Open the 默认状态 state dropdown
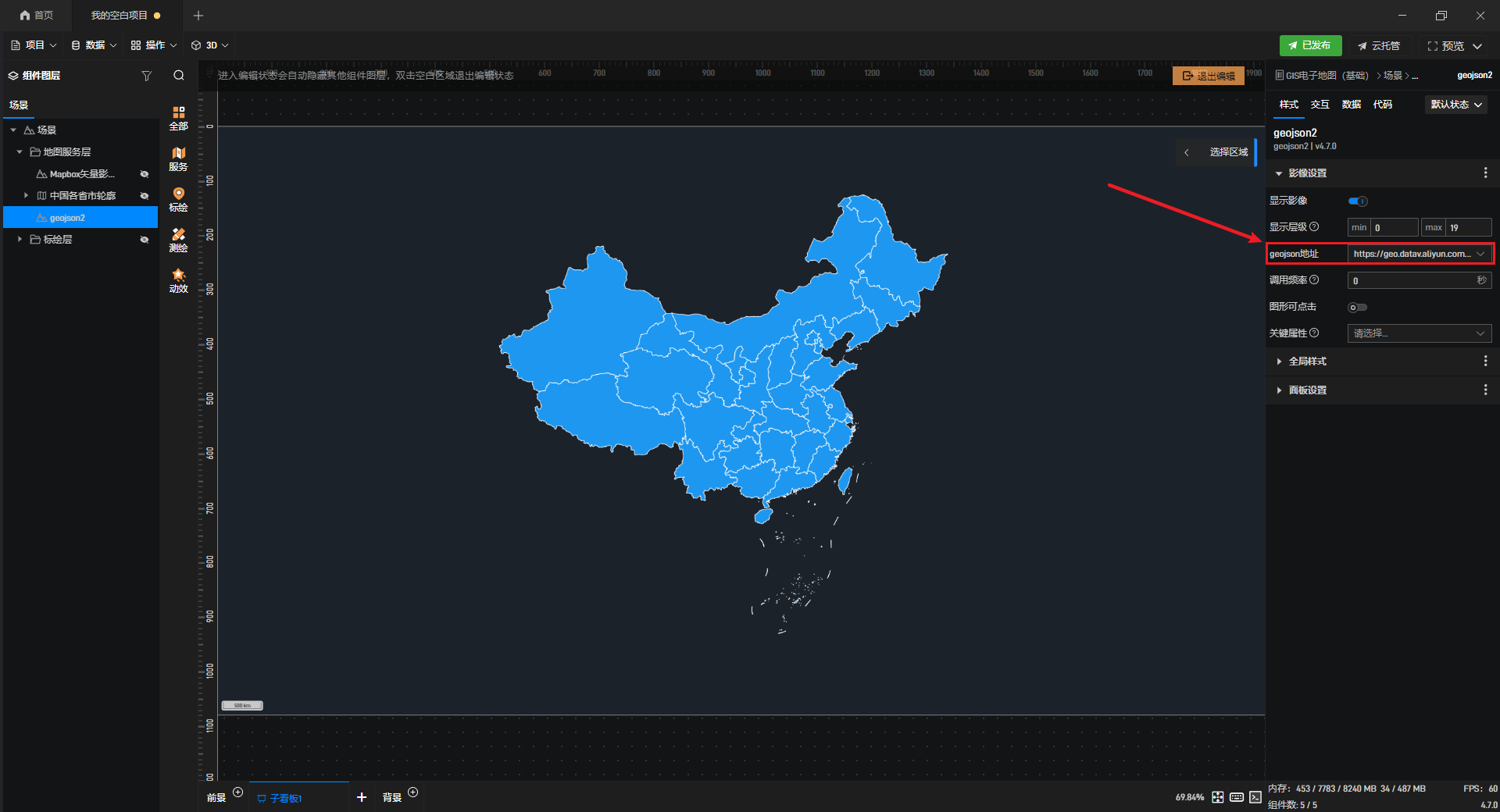 pyautogui.click(x=1455, y=105)
